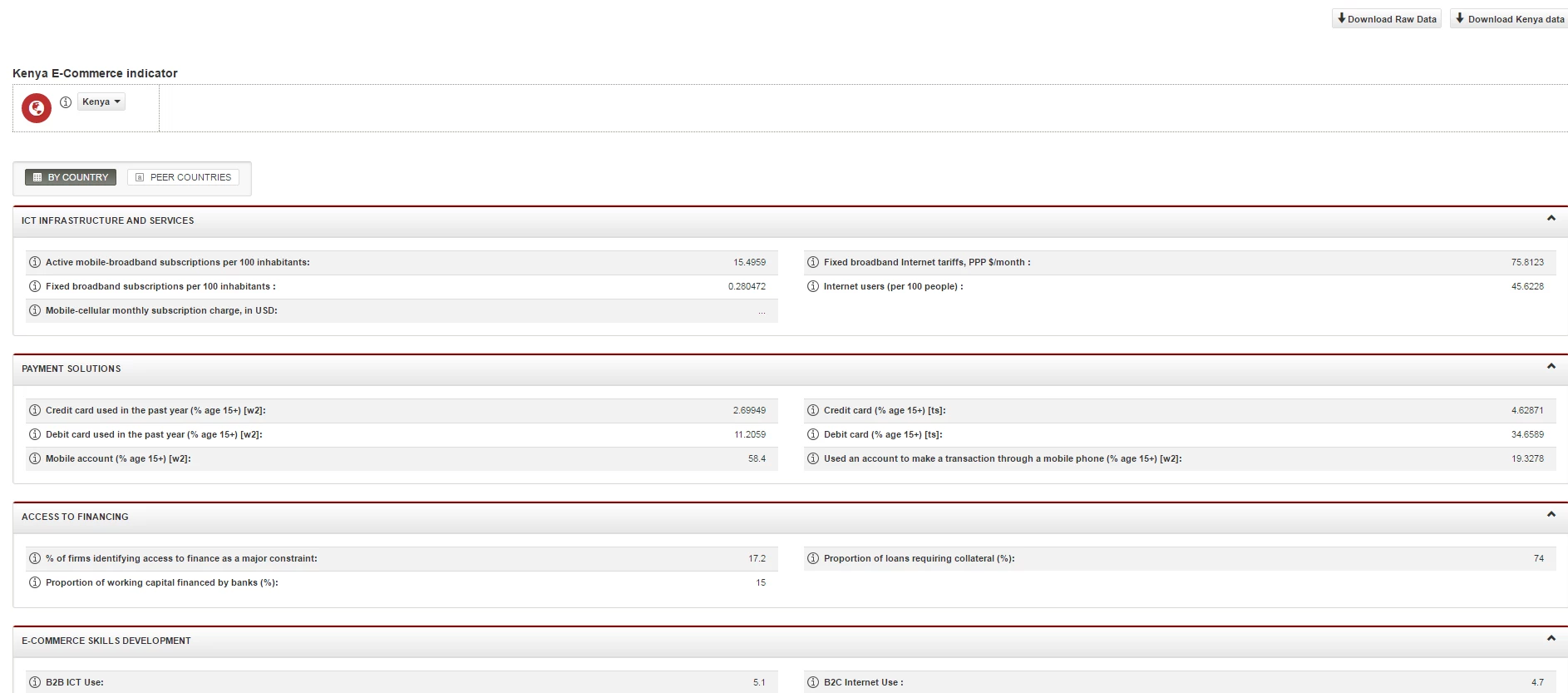Info icon for Mobile-cellular monthly subscription charge
This screenshot has height=693, width=1568.
click(35, 310)
